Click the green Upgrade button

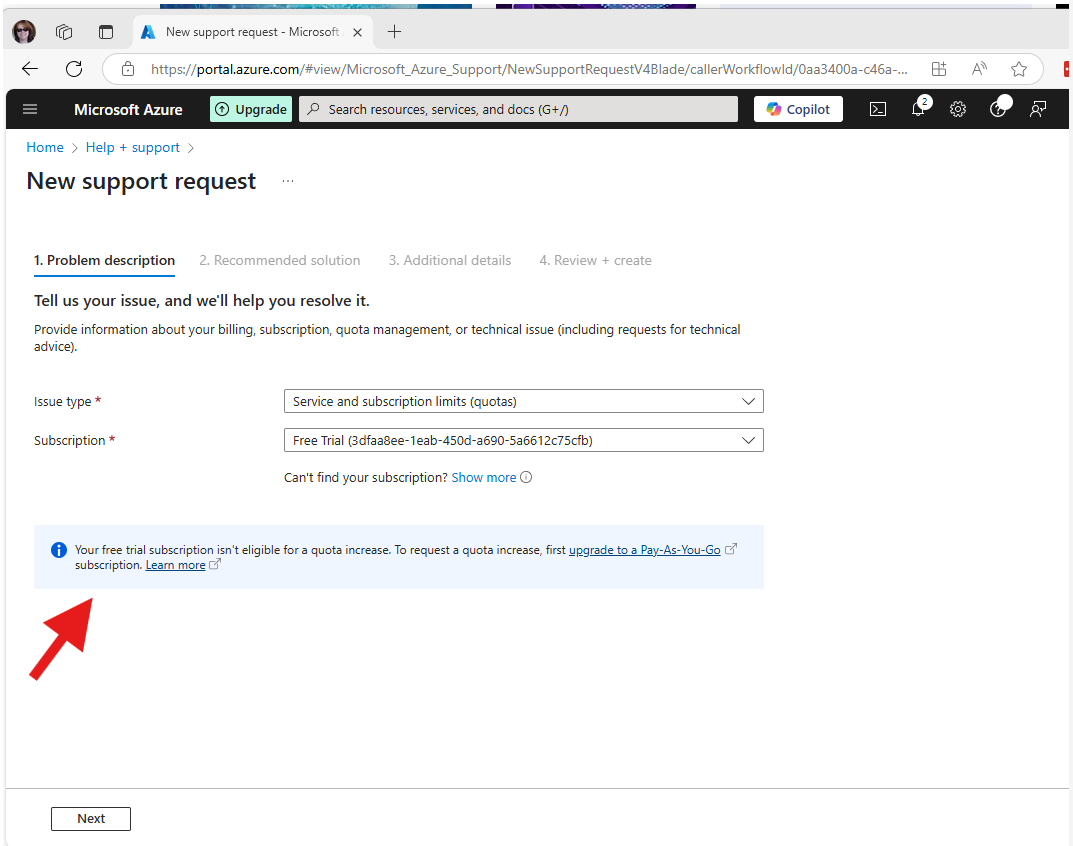[251, 110]
